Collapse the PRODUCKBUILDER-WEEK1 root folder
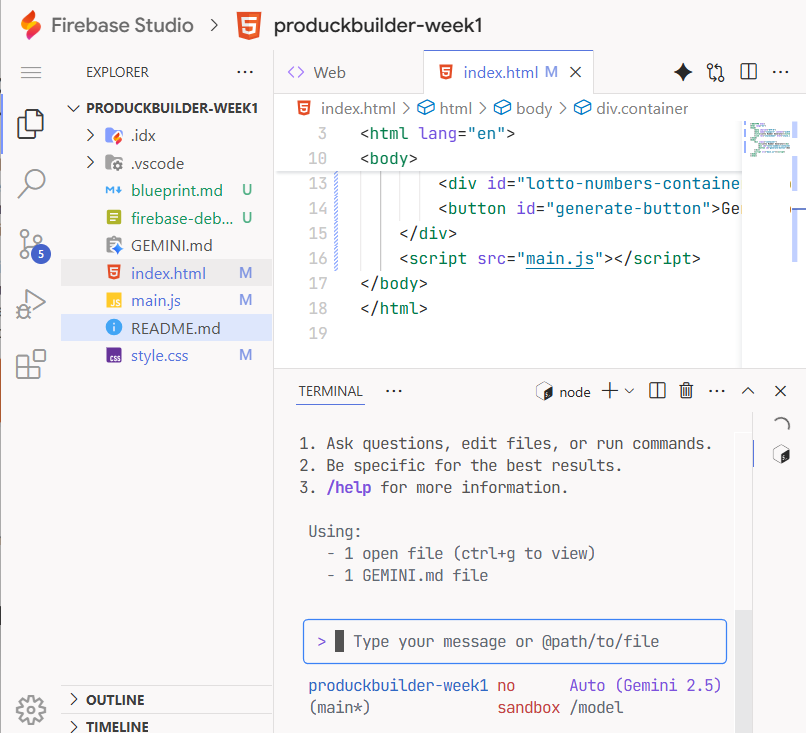Viewport: 806px width, 733px height. coord(74,108)
